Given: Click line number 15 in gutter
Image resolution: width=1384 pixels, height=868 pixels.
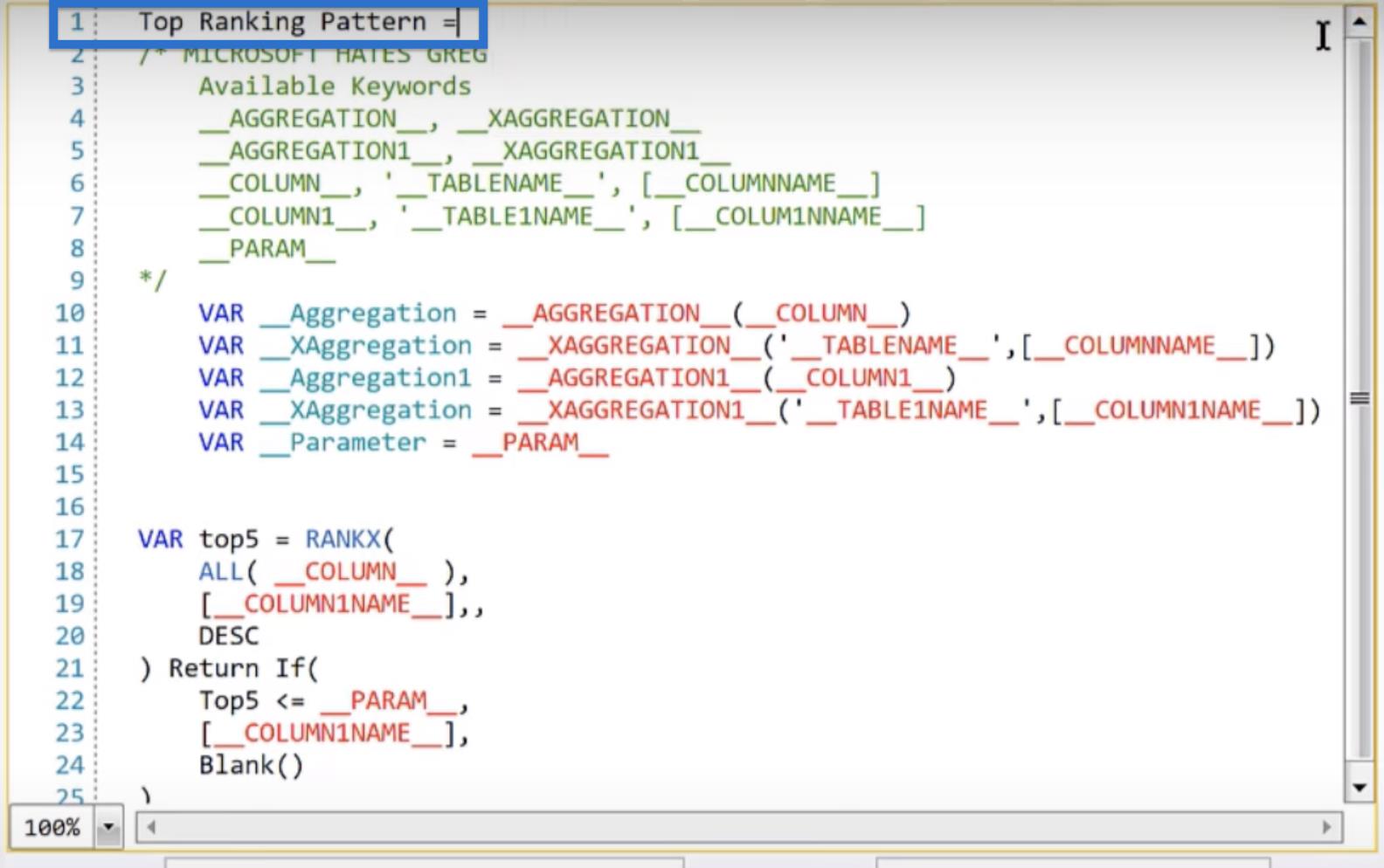Looking at the screenshot, I should [70, 474].
